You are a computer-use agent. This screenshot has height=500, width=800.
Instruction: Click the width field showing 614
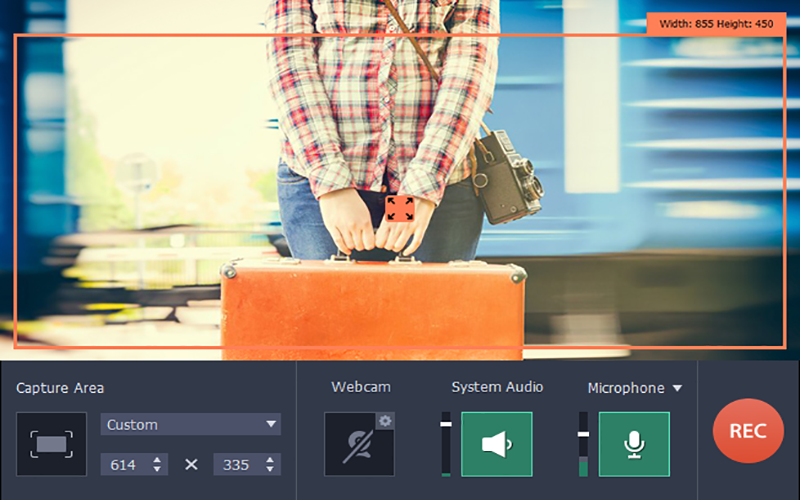[134, 465]
